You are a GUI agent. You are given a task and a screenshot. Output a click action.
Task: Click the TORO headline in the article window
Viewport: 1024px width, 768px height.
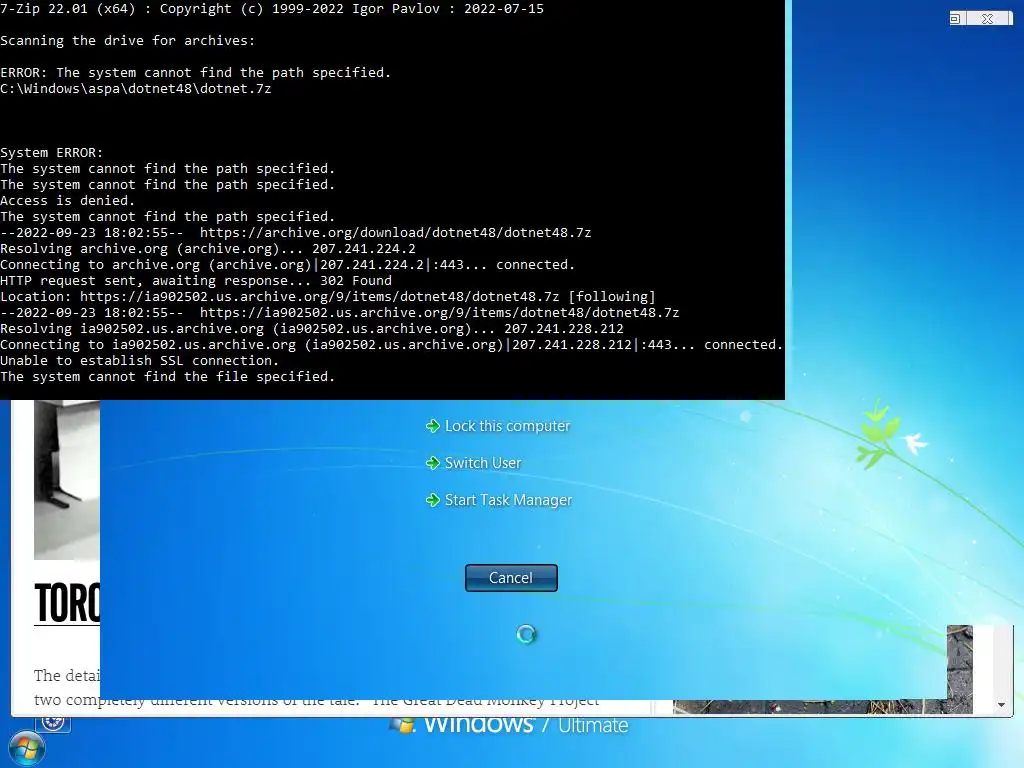(x=67, y=603)
